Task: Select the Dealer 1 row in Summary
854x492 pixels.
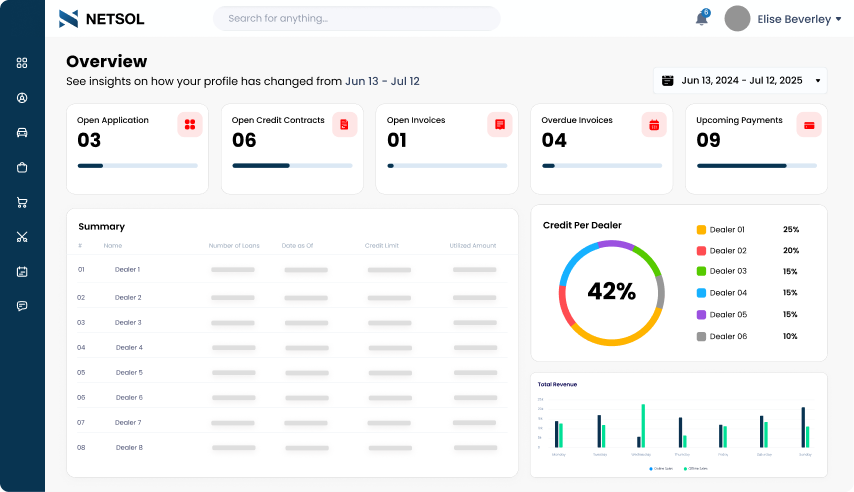Action: [290, 270]
